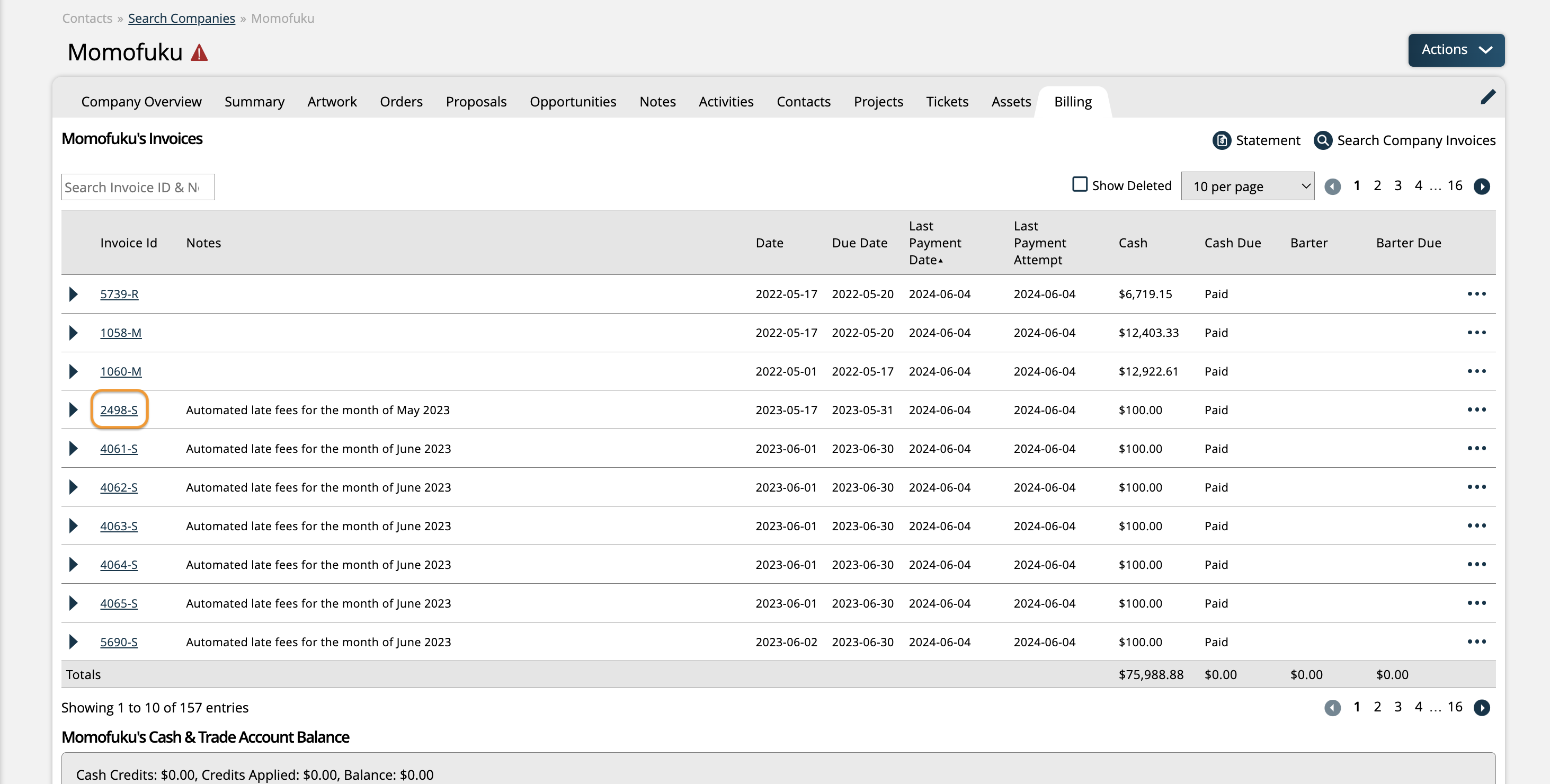Go to the Opportunities tab

tap(573, 102)
